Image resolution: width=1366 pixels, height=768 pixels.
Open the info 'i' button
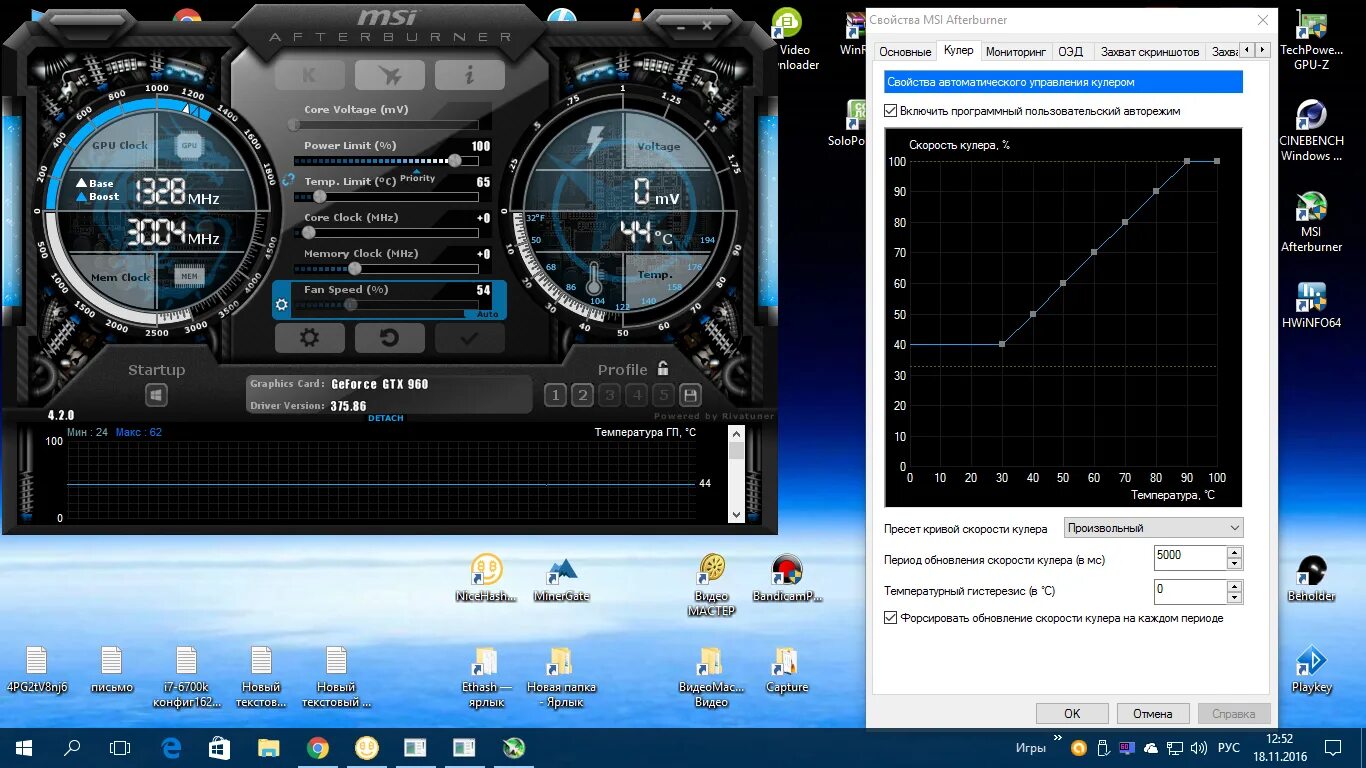(x=469, y=75)
